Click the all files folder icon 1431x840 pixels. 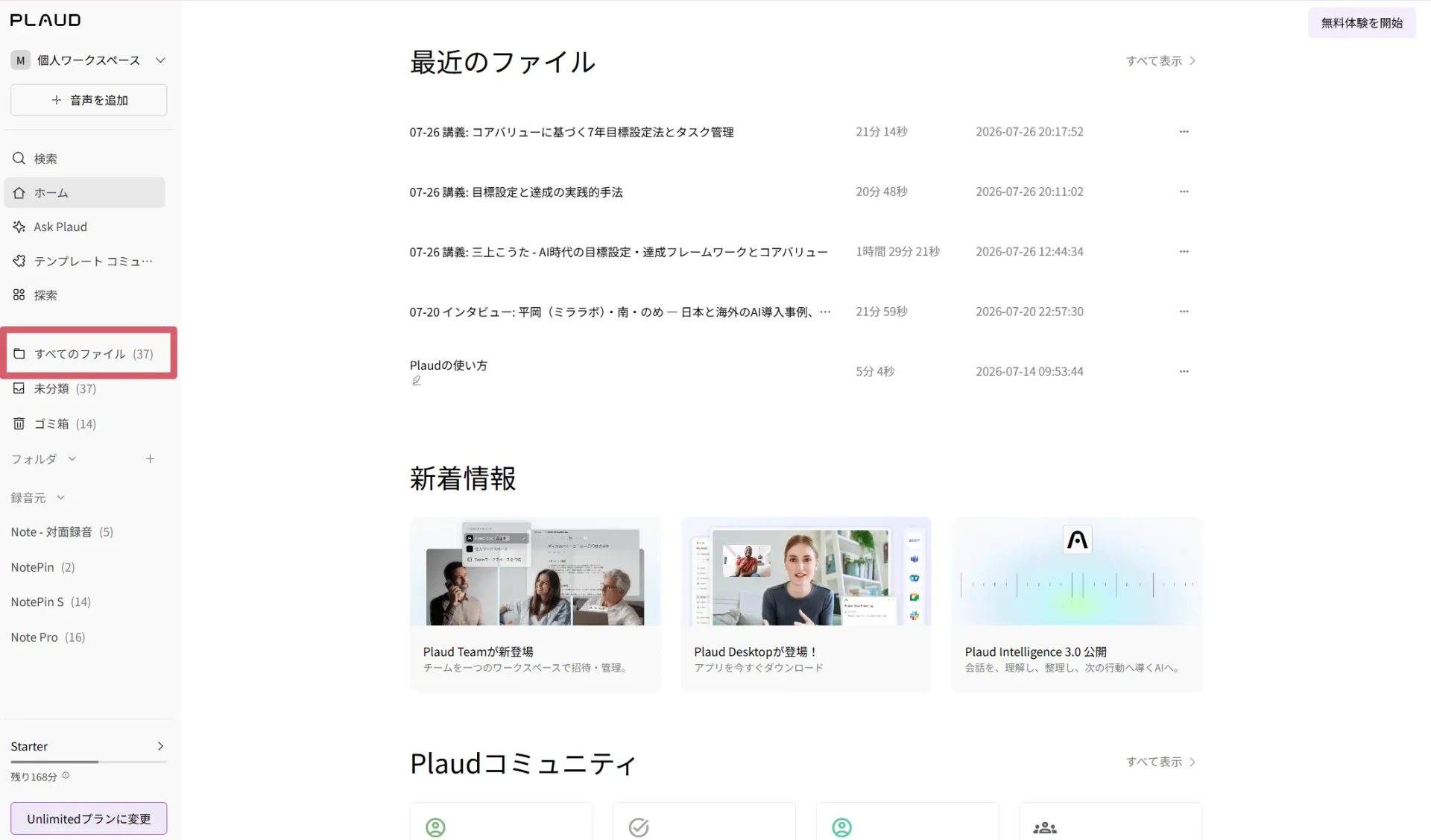click(19, 353)
